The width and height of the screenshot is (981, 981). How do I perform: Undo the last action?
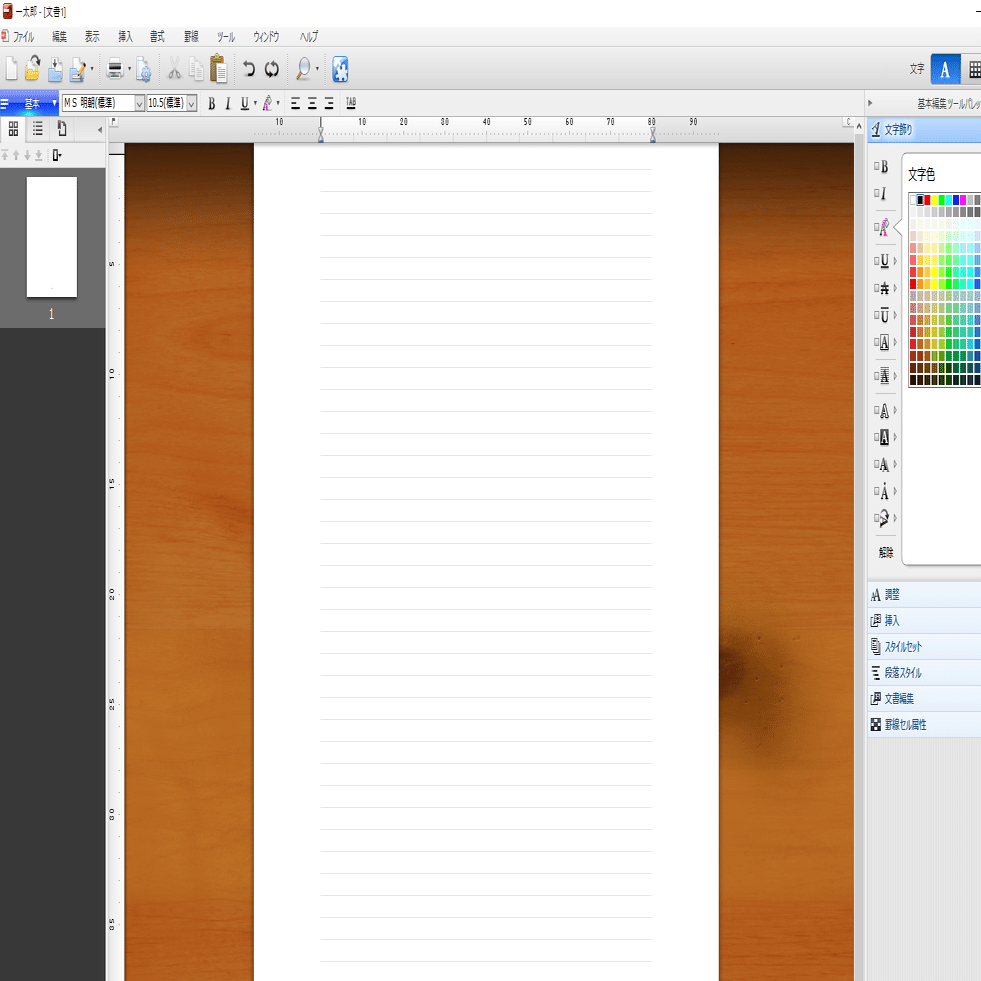[249, 69]
